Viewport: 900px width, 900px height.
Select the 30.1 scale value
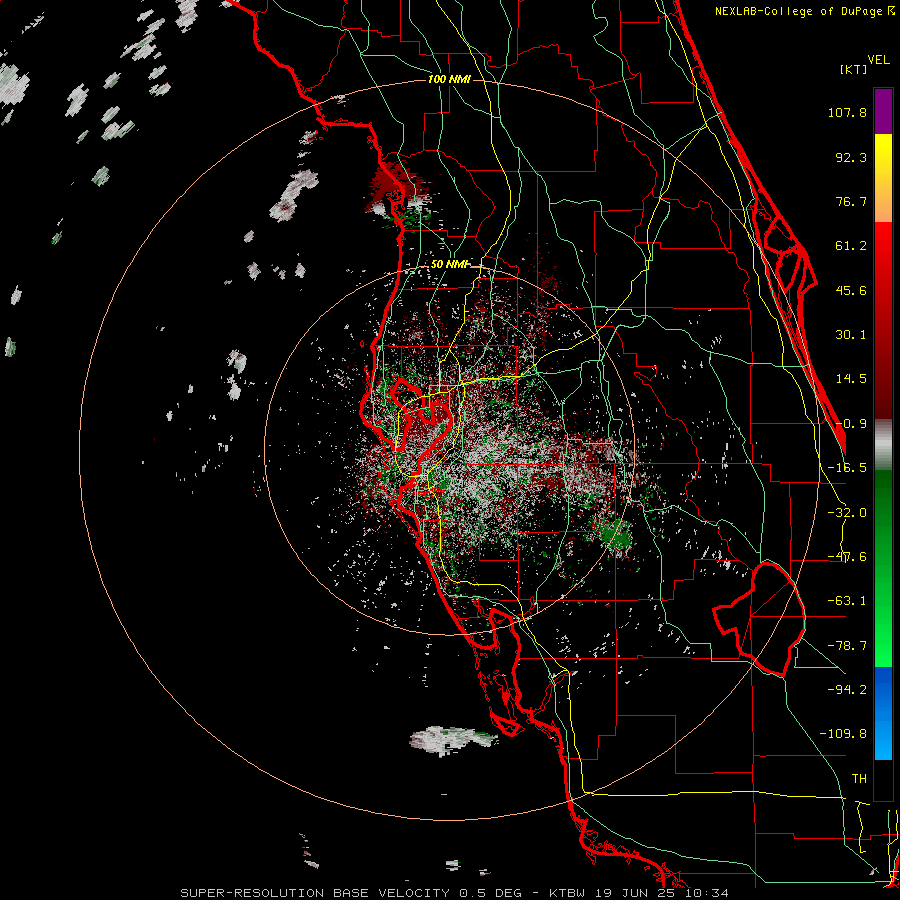[851, 334]
